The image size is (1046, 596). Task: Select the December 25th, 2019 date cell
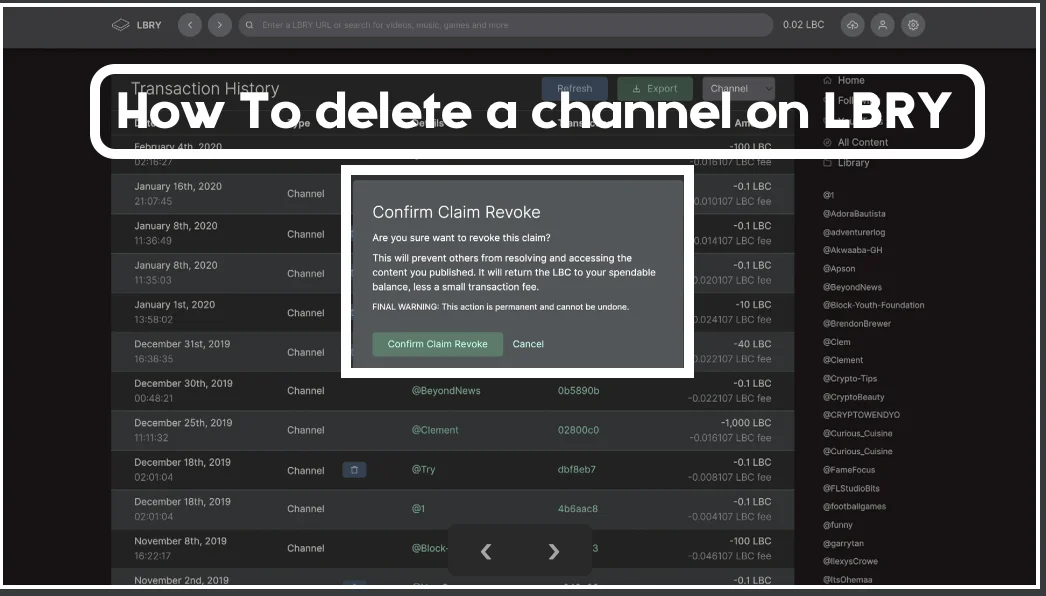point(183,430)
